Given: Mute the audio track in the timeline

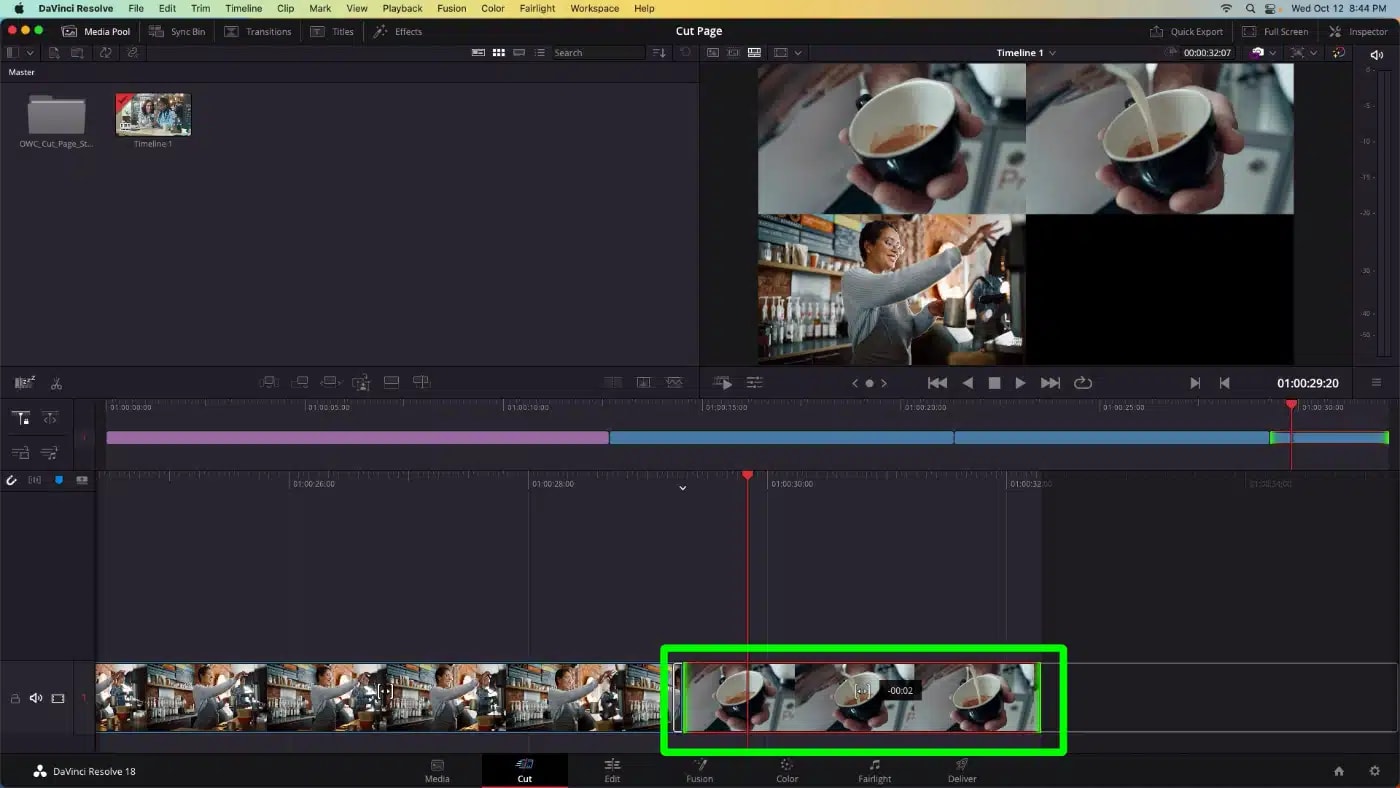Looking at the screenshot, I should (36, 698).
